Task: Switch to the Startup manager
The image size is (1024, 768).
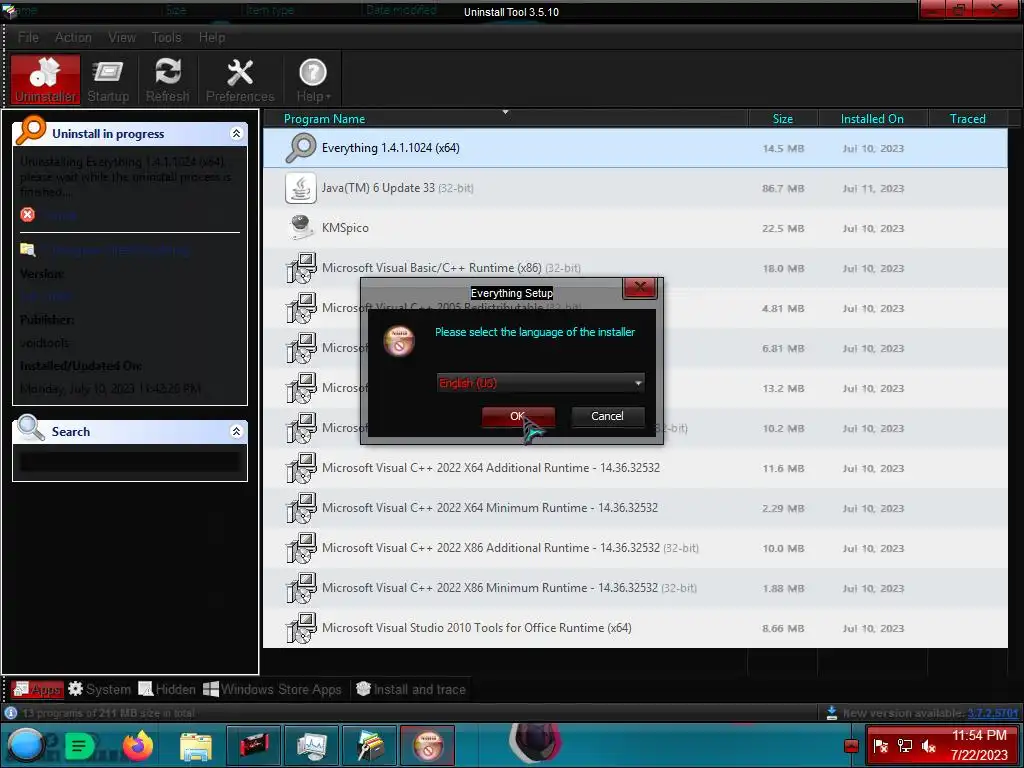Action: 108,79
